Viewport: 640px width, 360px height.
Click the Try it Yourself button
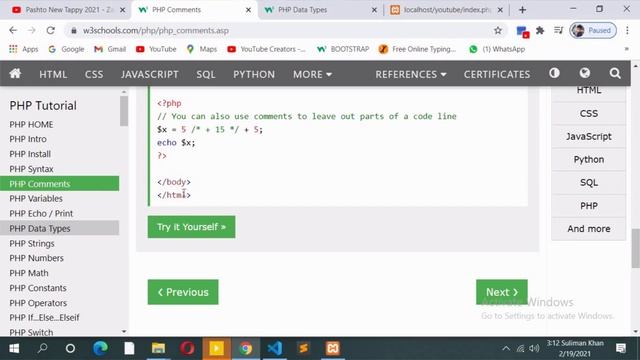point(191,227)
